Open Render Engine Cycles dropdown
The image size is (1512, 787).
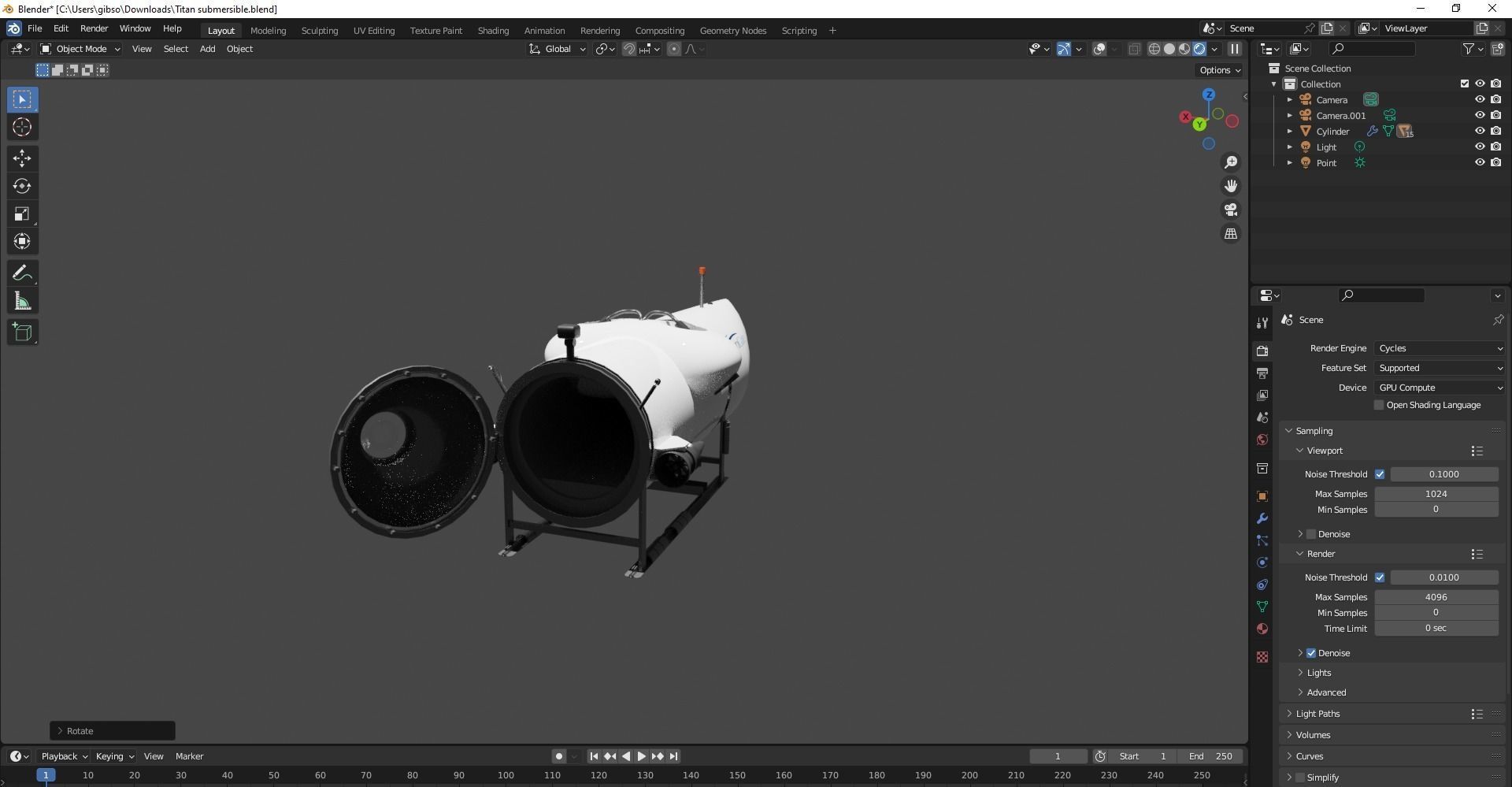point(1440,348)
